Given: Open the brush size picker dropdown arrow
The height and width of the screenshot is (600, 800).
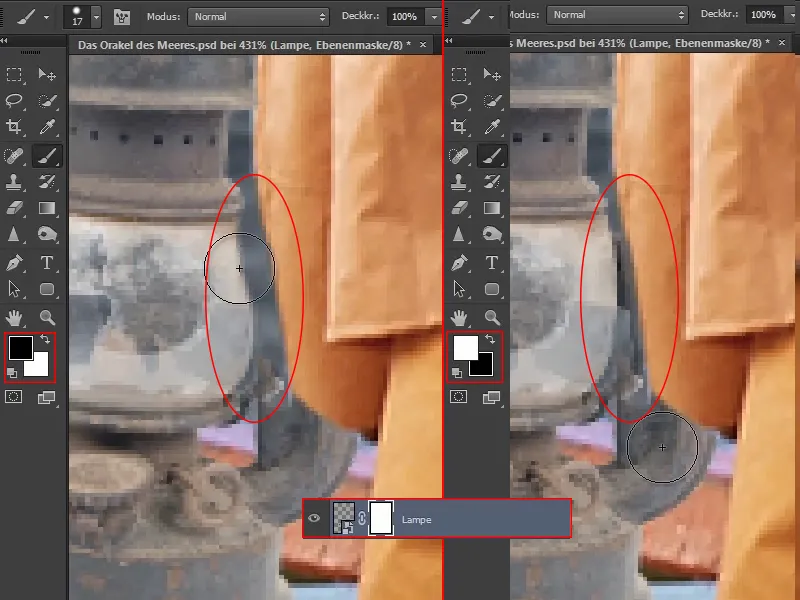Looking at the screenshot, I should [x=96, y=17].
